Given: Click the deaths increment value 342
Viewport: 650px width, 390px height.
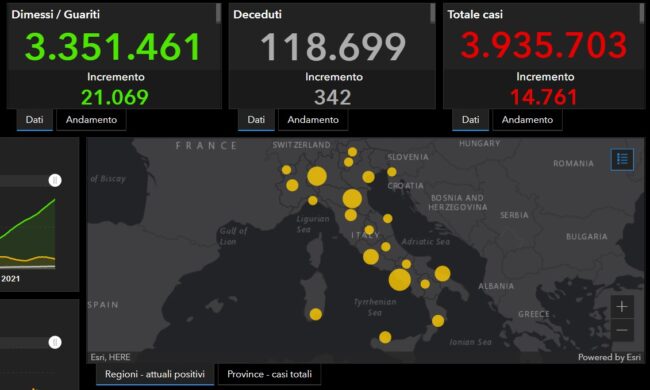Looking at the screenshot, I should 333,97.
